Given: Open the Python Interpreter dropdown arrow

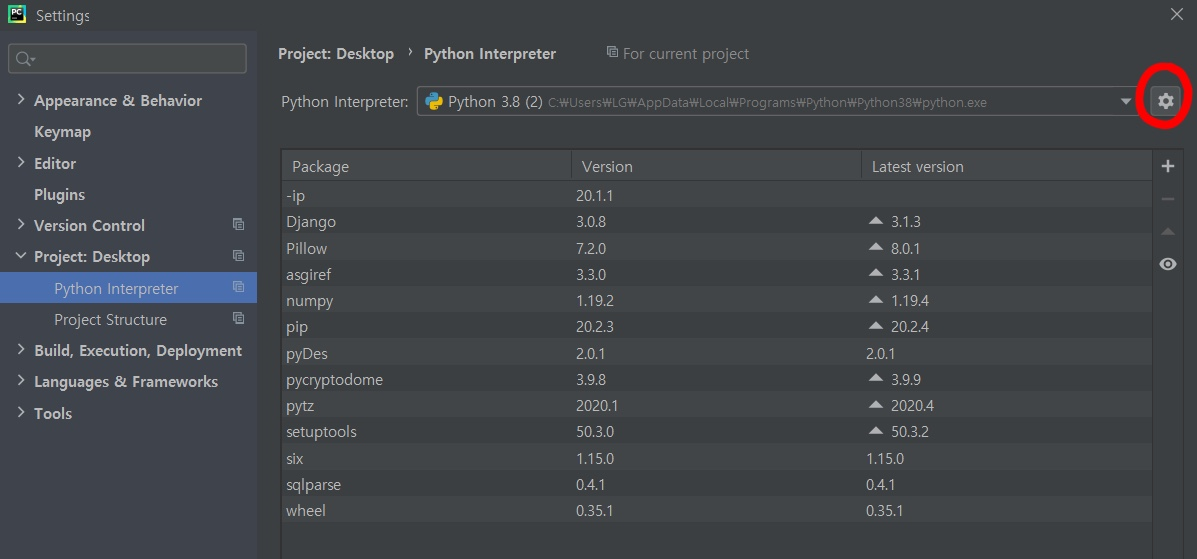Looking at the screenshot, I should [x=1126, y=102].
